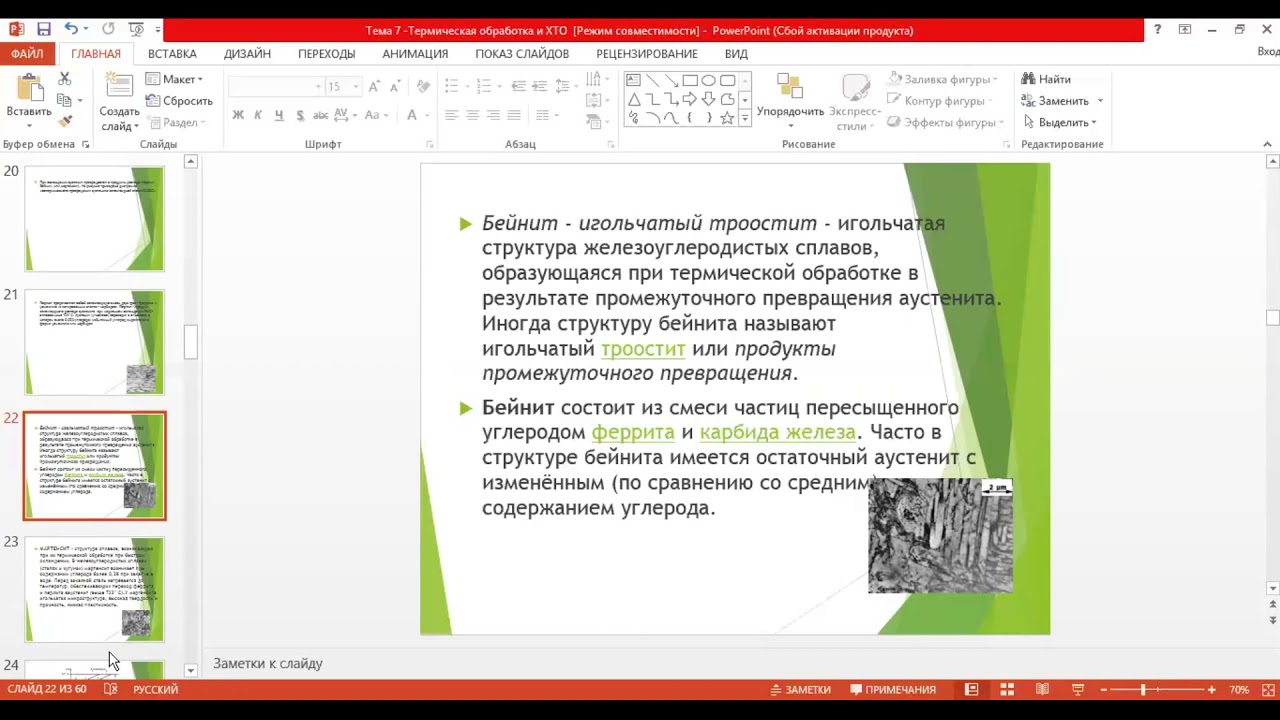Open the ДИЗАЙН tab

[247, 54]
